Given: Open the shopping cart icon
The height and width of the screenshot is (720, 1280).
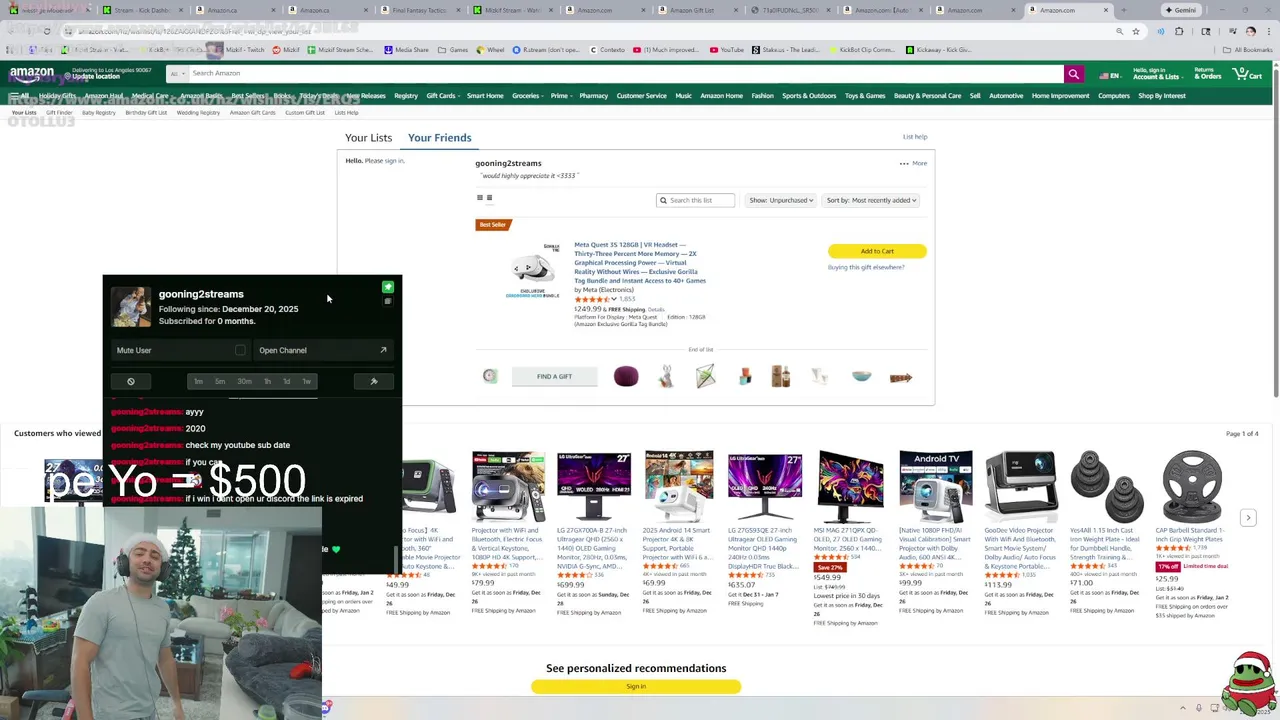Looking at the screenshot, I should tap(1247, 74).
